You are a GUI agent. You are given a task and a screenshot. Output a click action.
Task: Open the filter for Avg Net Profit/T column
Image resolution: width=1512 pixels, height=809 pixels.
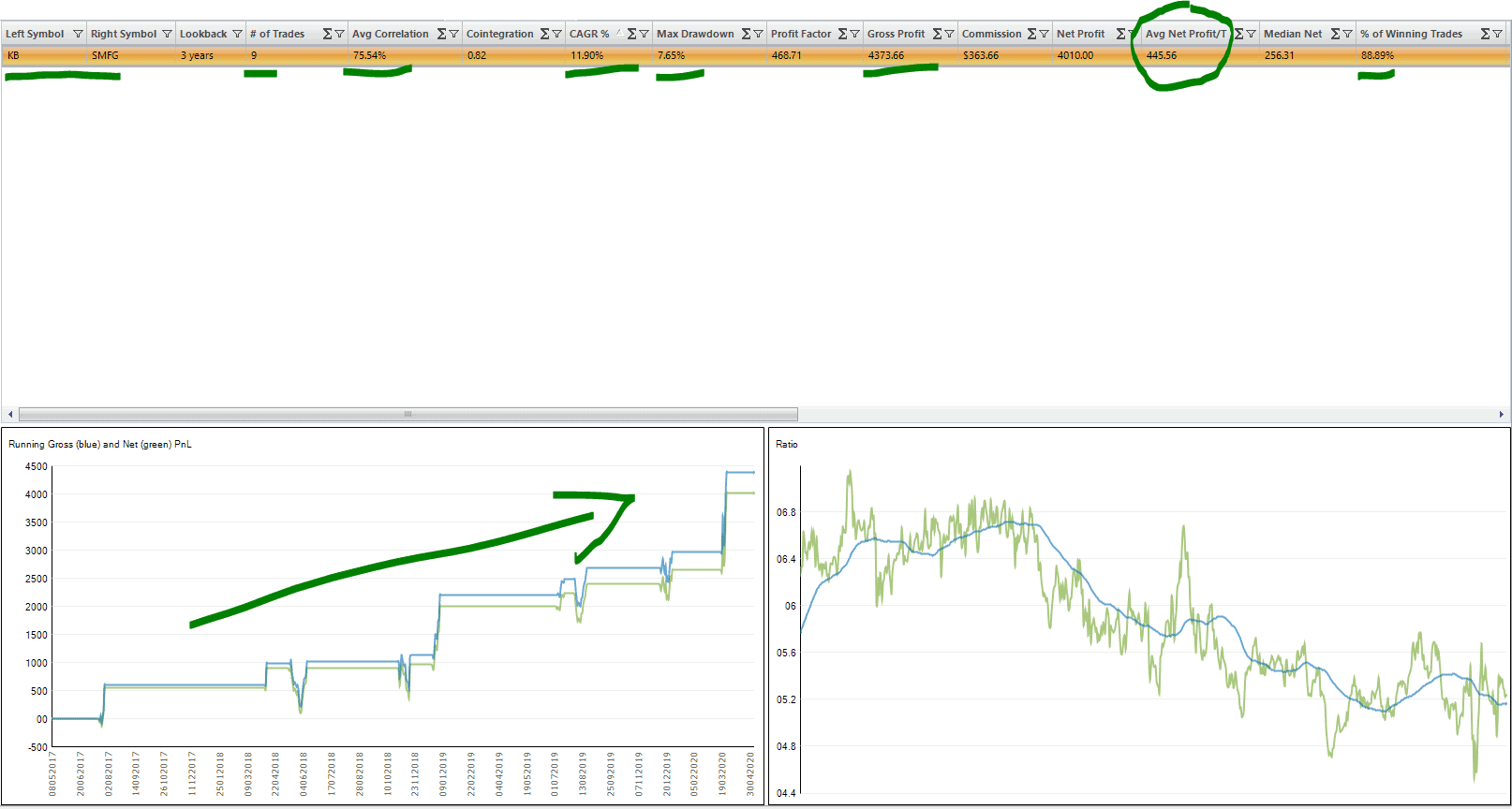point(1251,34)
